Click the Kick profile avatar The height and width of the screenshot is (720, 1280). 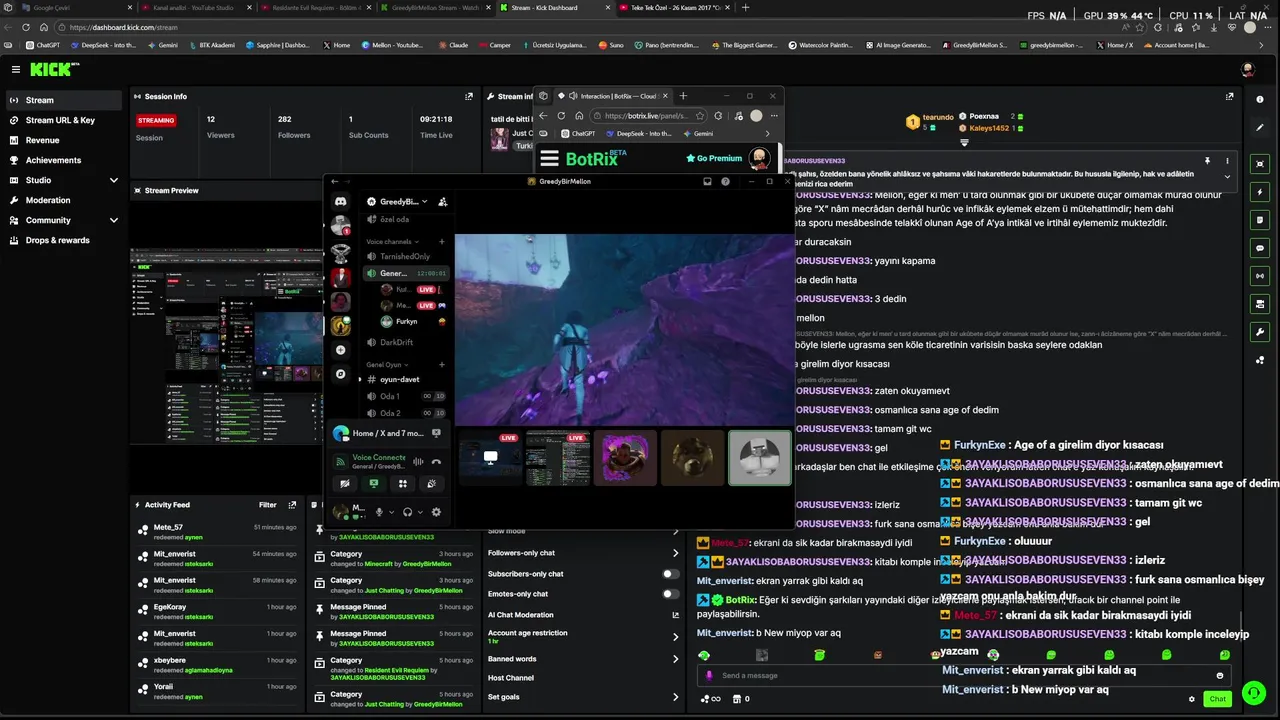pos(1248,69)
